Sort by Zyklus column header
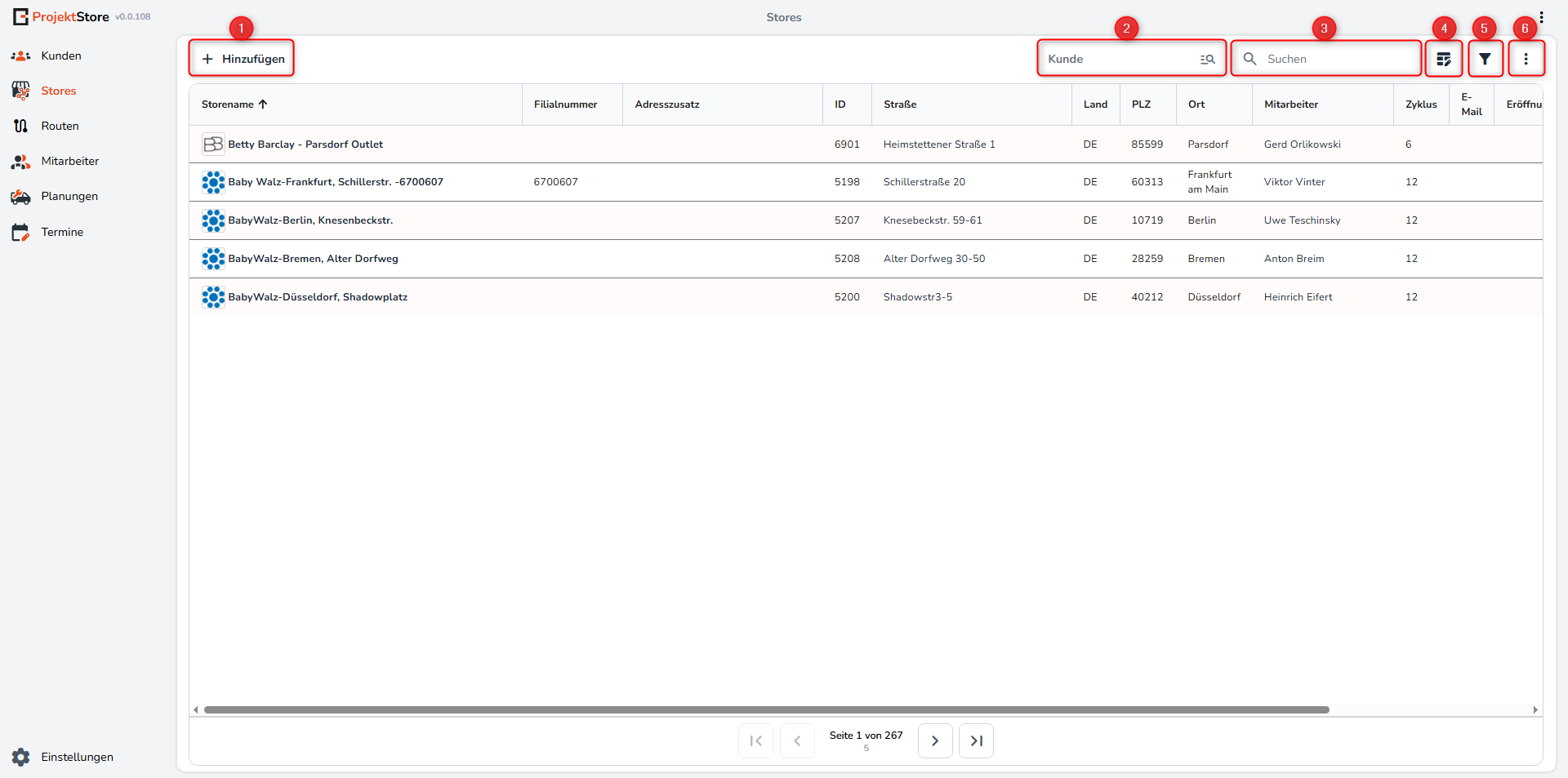 [x=1421, y=104]
